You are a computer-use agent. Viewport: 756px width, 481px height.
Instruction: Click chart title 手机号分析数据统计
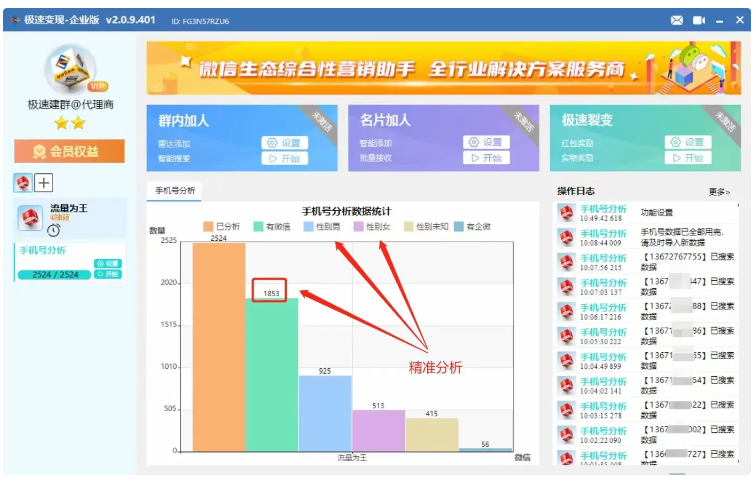[x=347, y=212]
